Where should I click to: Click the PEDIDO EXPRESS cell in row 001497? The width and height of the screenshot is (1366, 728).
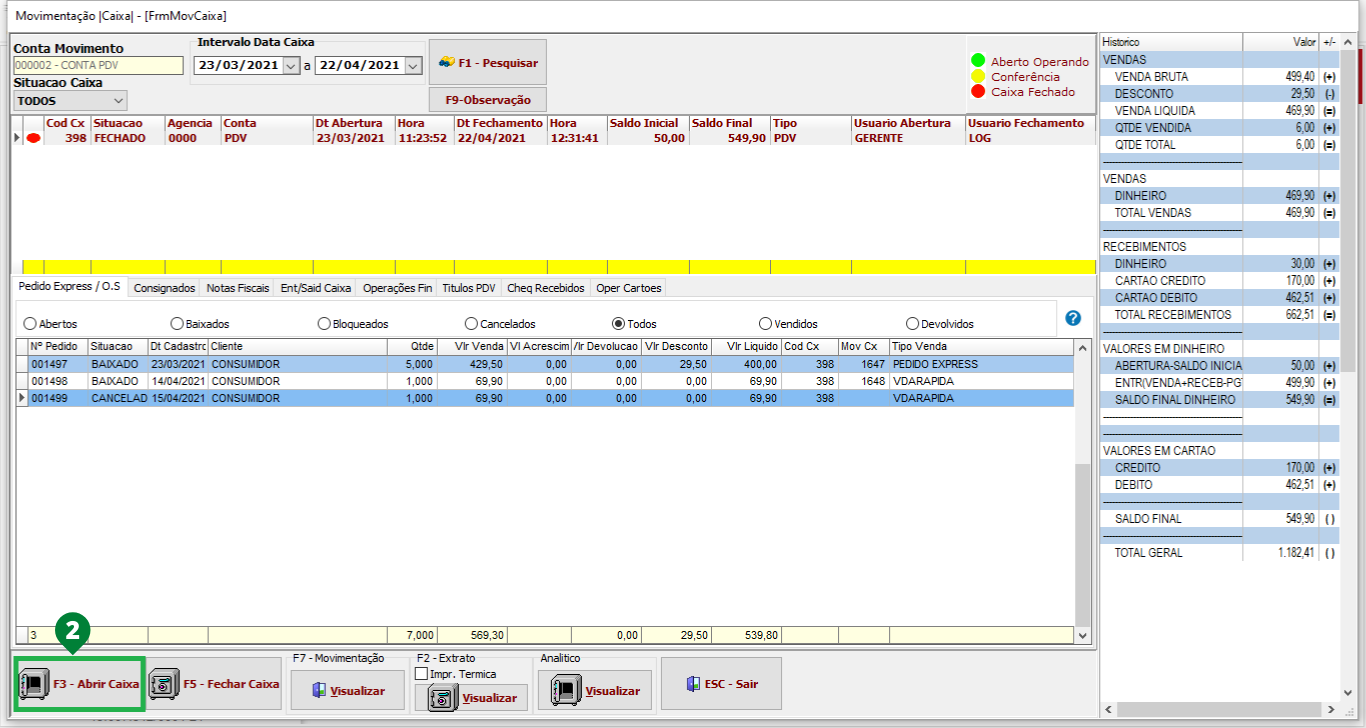(x=981, y=364)
